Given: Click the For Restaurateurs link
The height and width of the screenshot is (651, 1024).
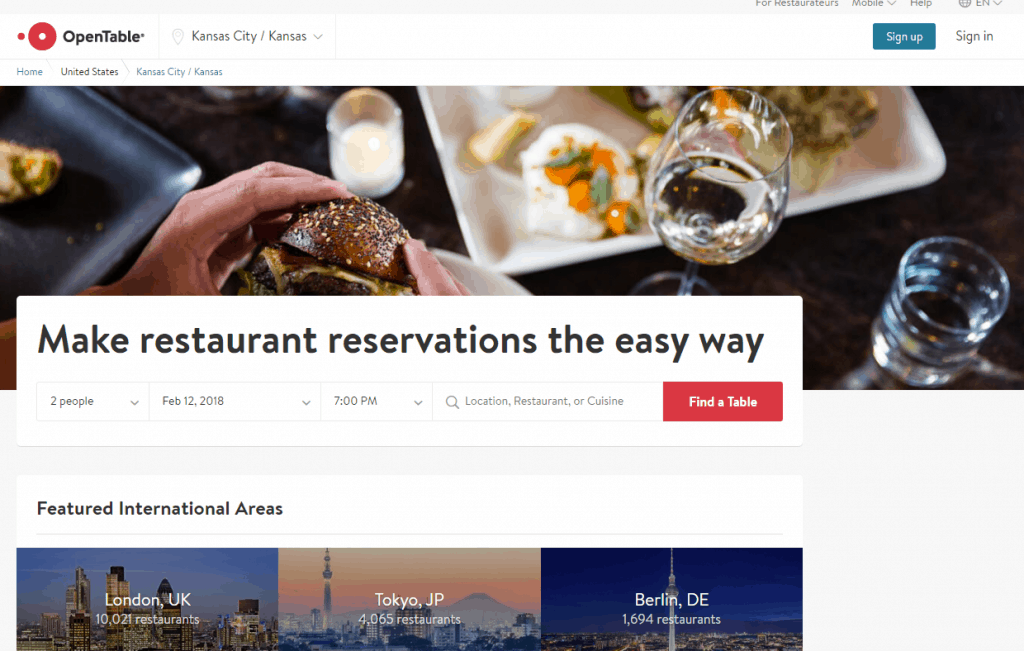Looking at the screenshot, I should click(x=797, y=3).
